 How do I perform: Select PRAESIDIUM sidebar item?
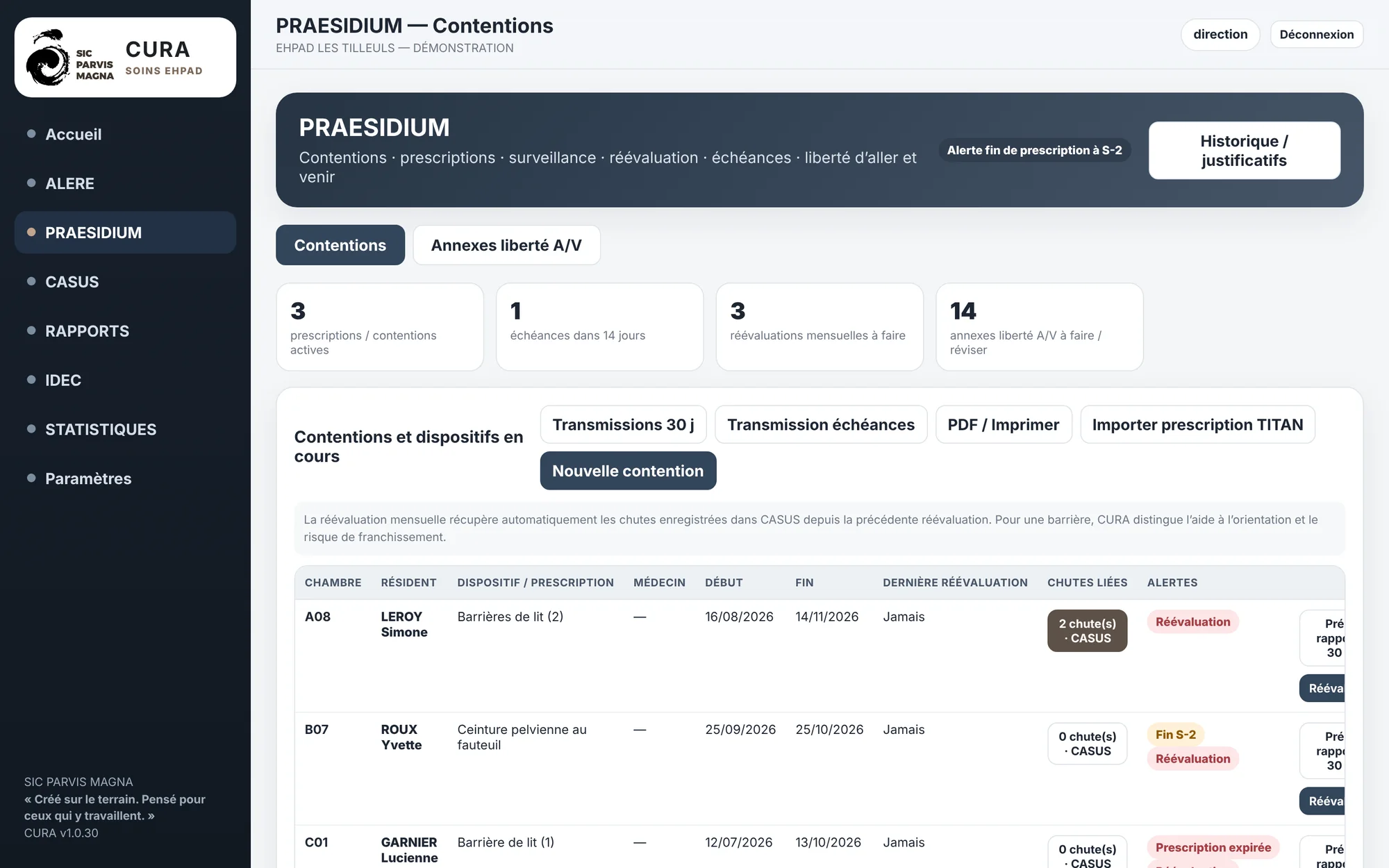click(x=125, y=233)
